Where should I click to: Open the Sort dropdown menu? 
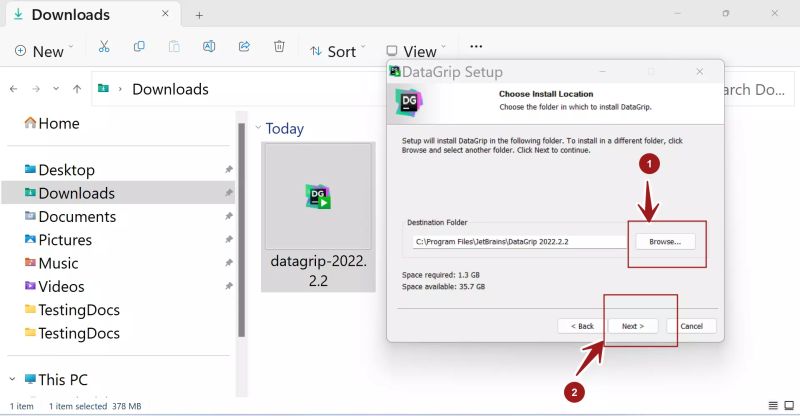click(x=338, y=51)
